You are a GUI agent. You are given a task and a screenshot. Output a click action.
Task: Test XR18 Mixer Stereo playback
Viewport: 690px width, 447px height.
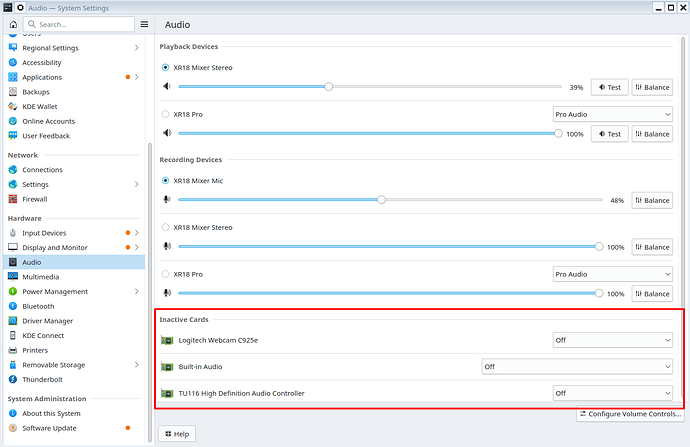tap(609, 87)
